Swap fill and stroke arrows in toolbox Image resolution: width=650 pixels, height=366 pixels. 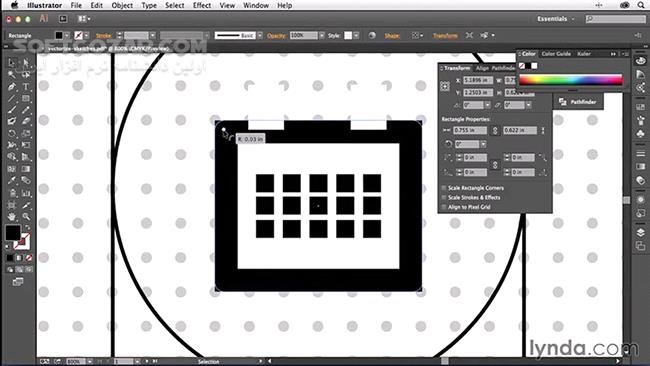click(x=27, y=228)
